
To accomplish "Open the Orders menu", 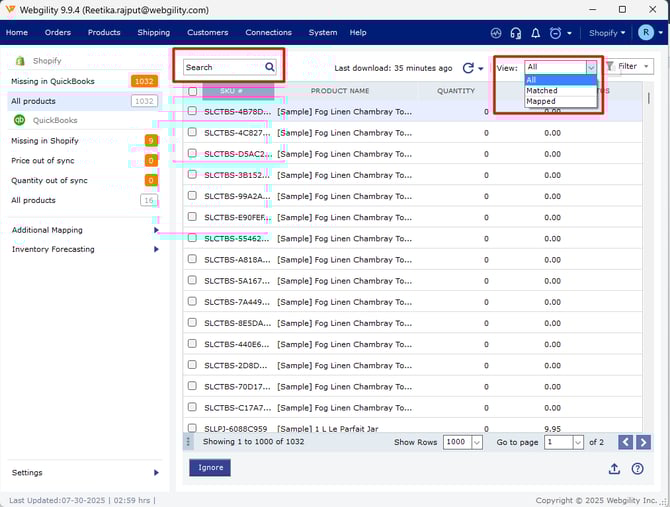I will coord(58,33).
